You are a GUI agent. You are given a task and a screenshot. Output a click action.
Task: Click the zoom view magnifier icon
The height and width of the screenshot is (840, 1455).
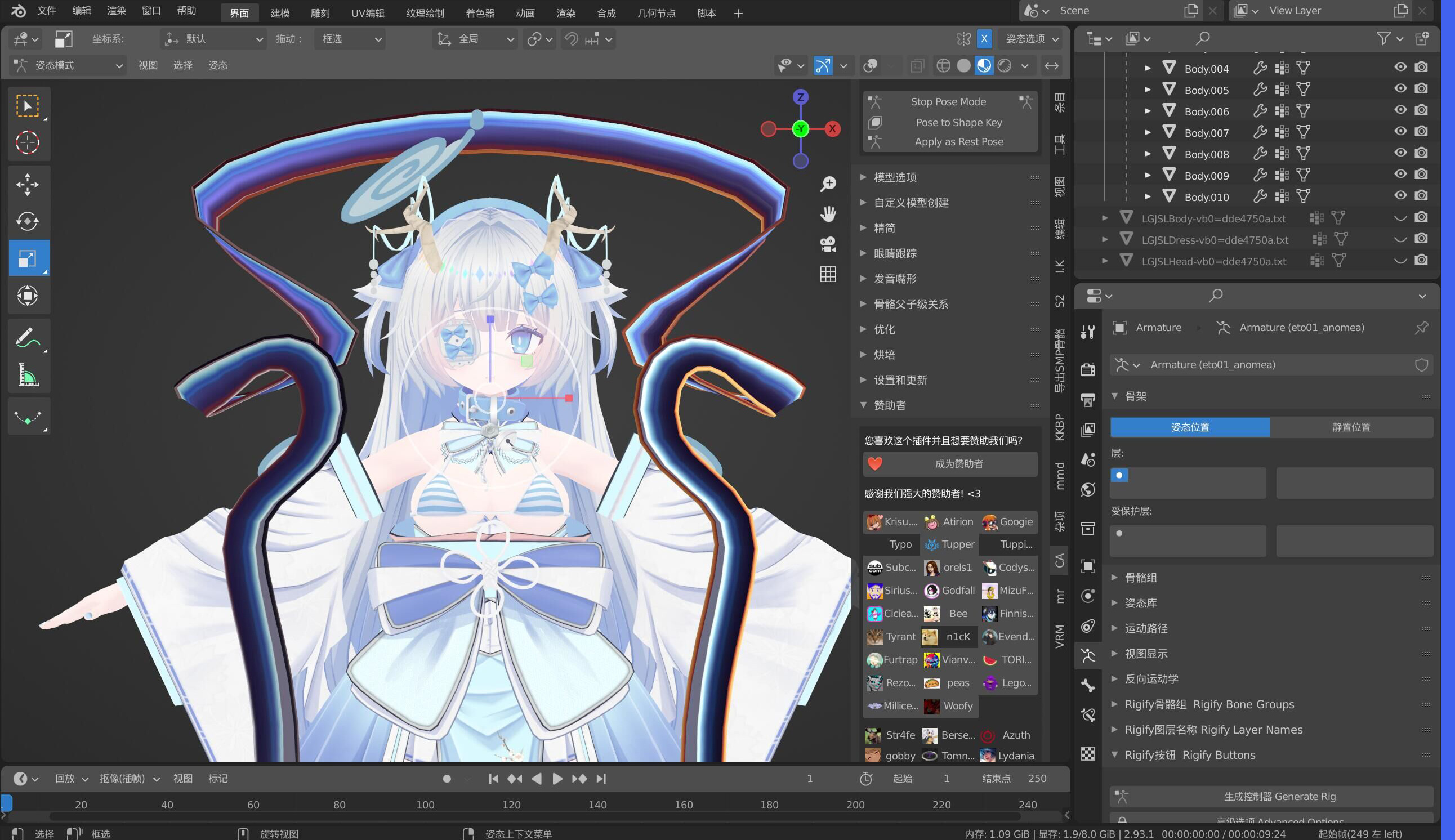pyautogui.click(x=828, y=184)
